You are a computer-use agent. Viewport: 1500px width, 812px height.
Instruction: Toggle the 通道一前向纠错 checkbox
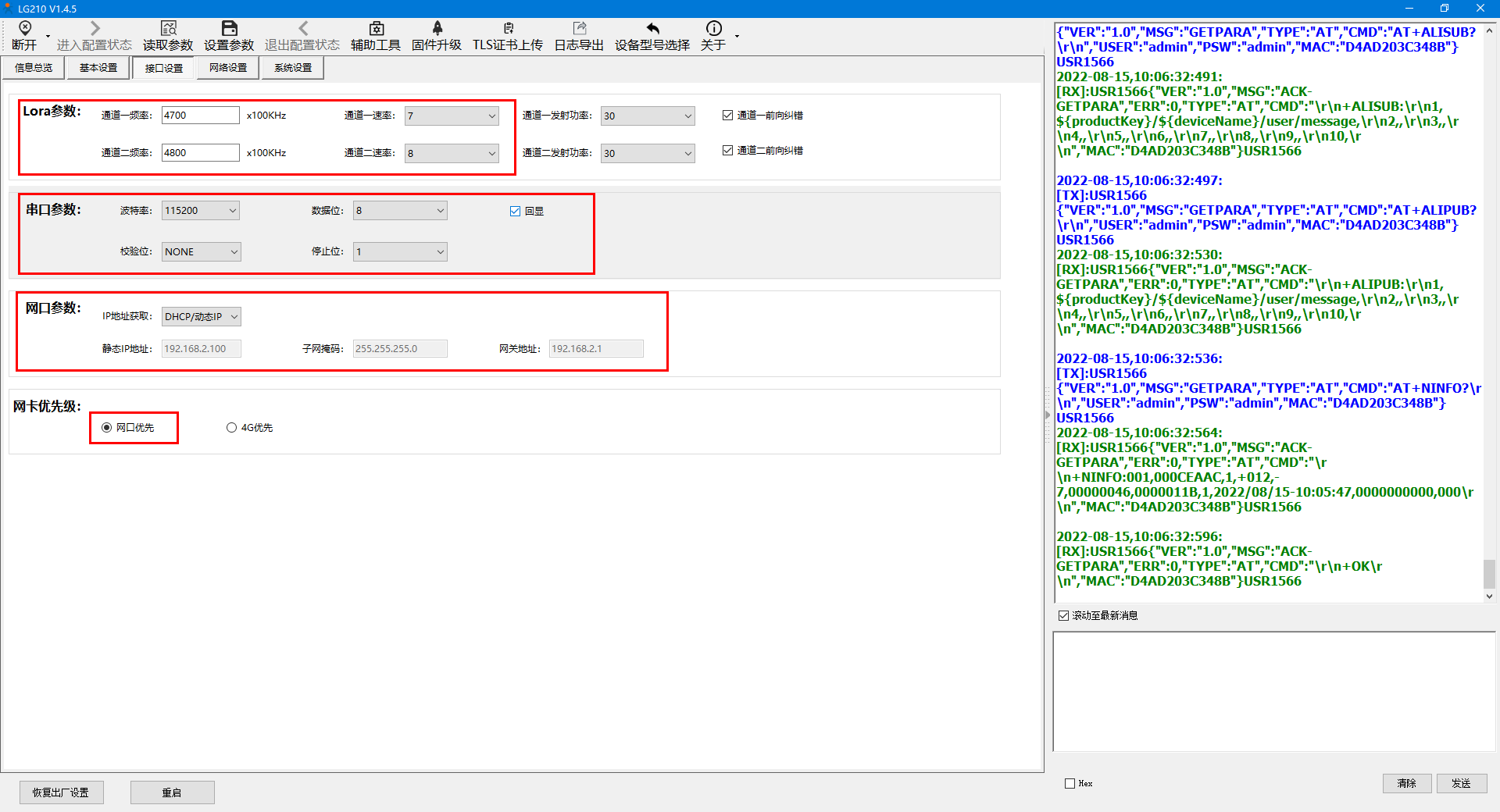pos(728,116)
